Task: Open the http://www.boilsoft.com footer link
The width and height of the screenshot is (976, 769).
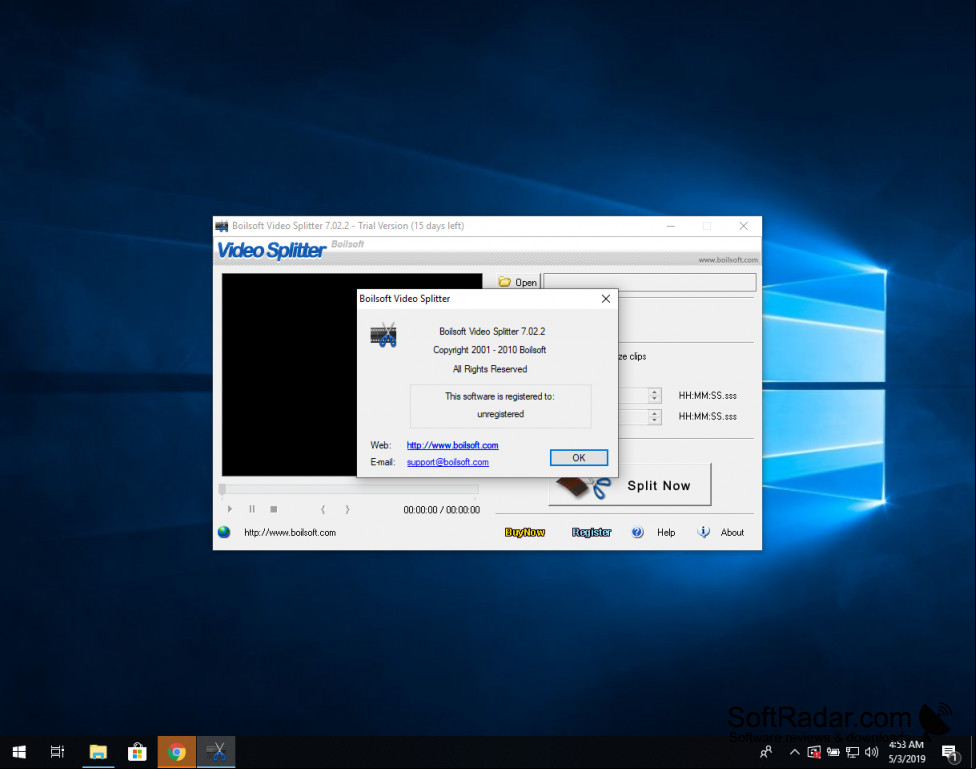Action: click(290, 532)
